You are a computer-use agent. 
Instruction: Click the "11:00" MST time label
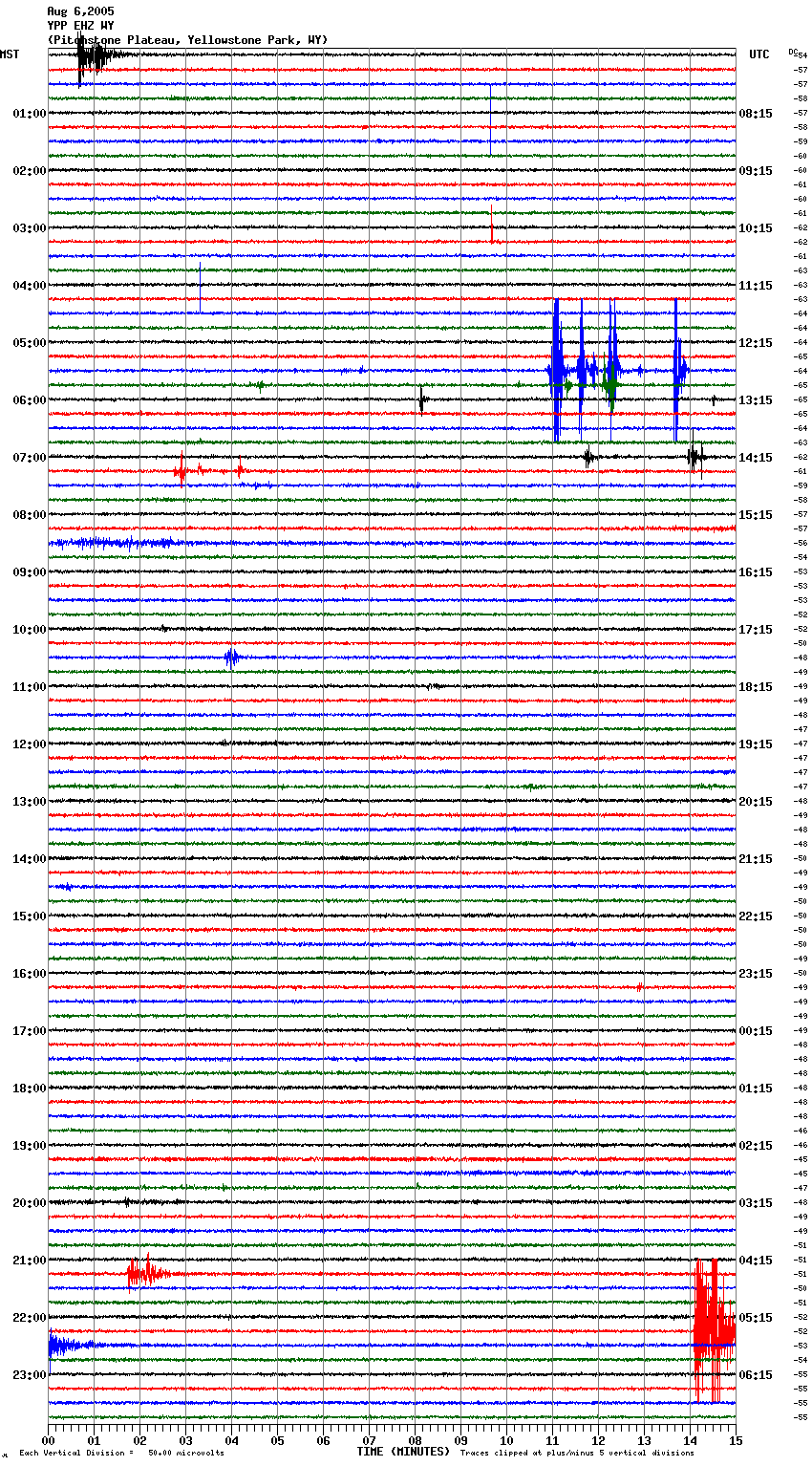coord(29,687)
